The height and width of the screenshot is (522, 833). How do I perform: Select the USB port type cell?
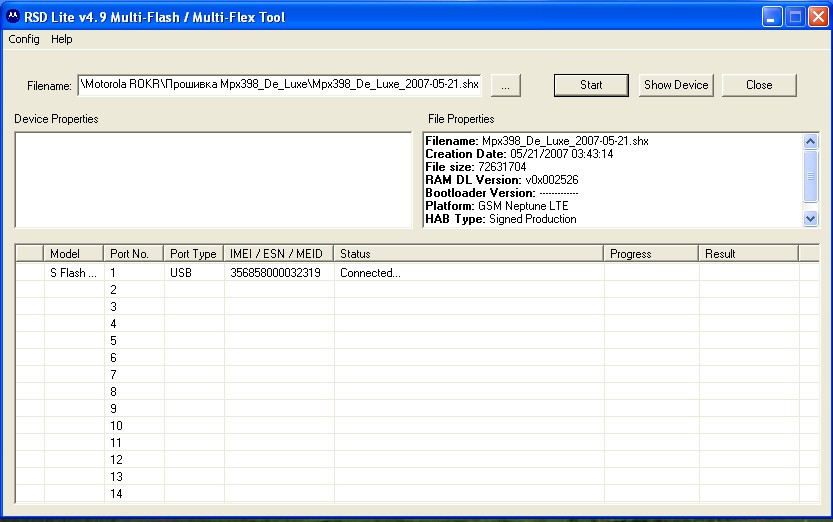[194, 273]
